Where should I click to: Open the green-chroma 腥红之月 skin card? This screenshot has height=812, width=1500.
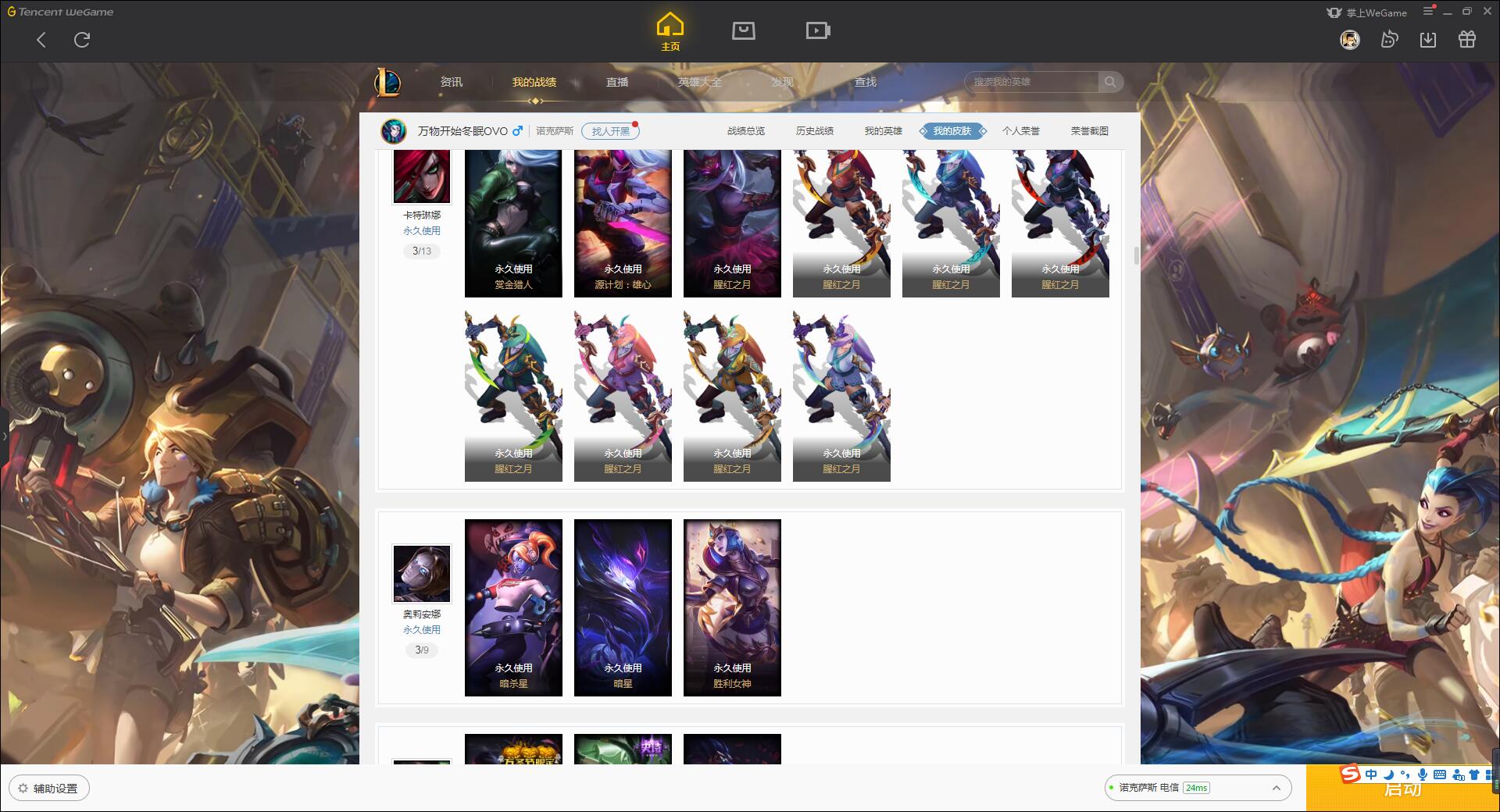[x=513, y=395]
